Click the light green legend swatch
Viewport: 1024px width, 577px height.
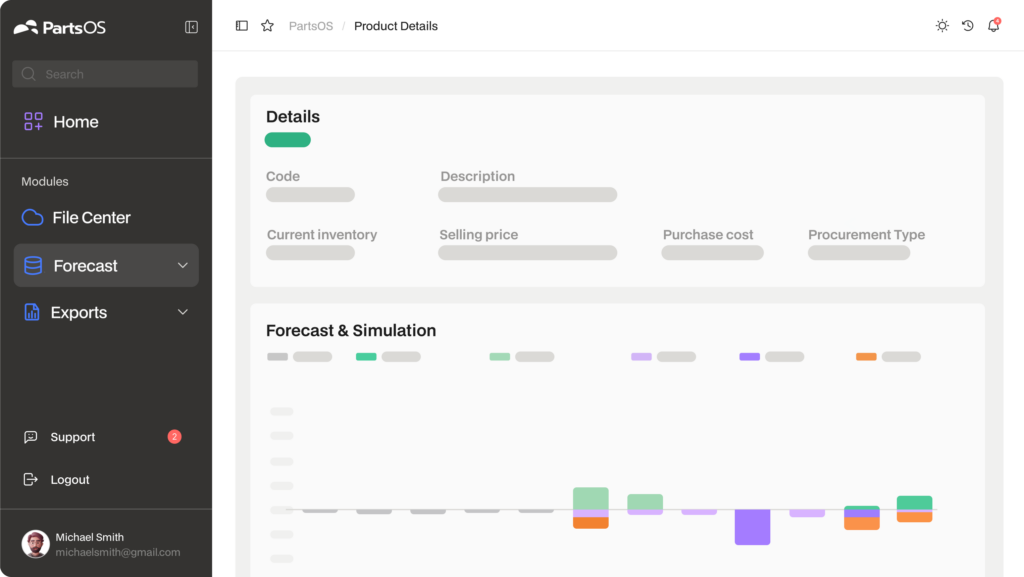500,356
